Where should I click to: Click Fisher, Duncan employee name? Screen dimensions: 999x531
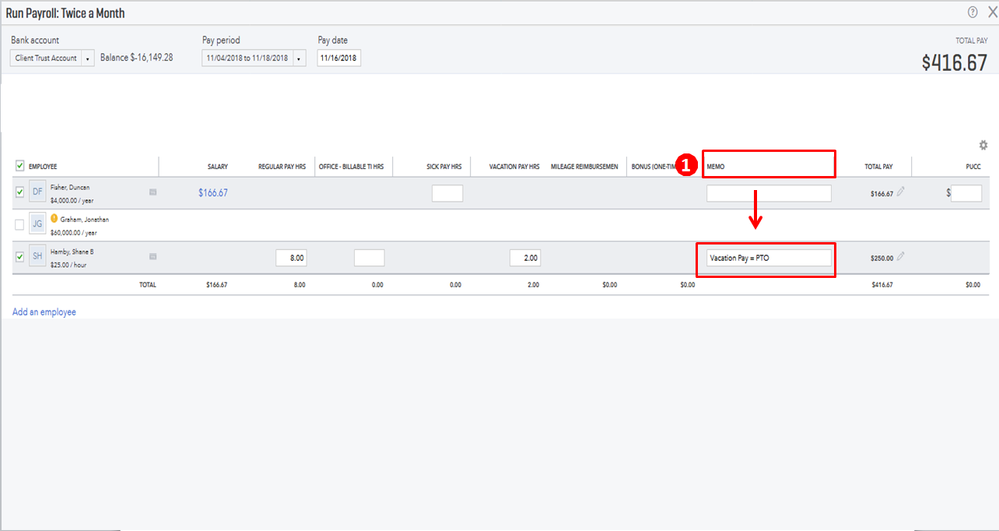tap(70, 187)
